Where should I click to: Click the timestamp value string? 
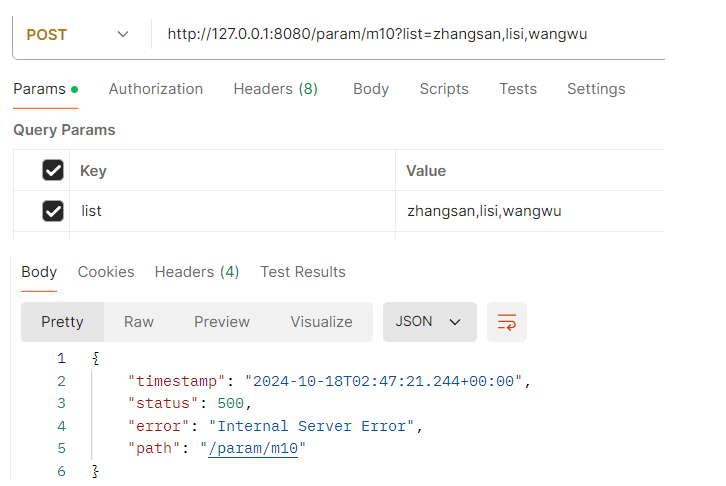pyautogui.click(x=383, y=381)
